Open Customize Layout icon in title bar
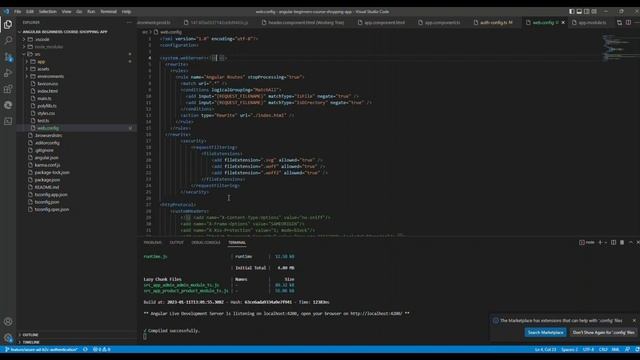Screen dimensions: 640x360 tap(594, 11)
